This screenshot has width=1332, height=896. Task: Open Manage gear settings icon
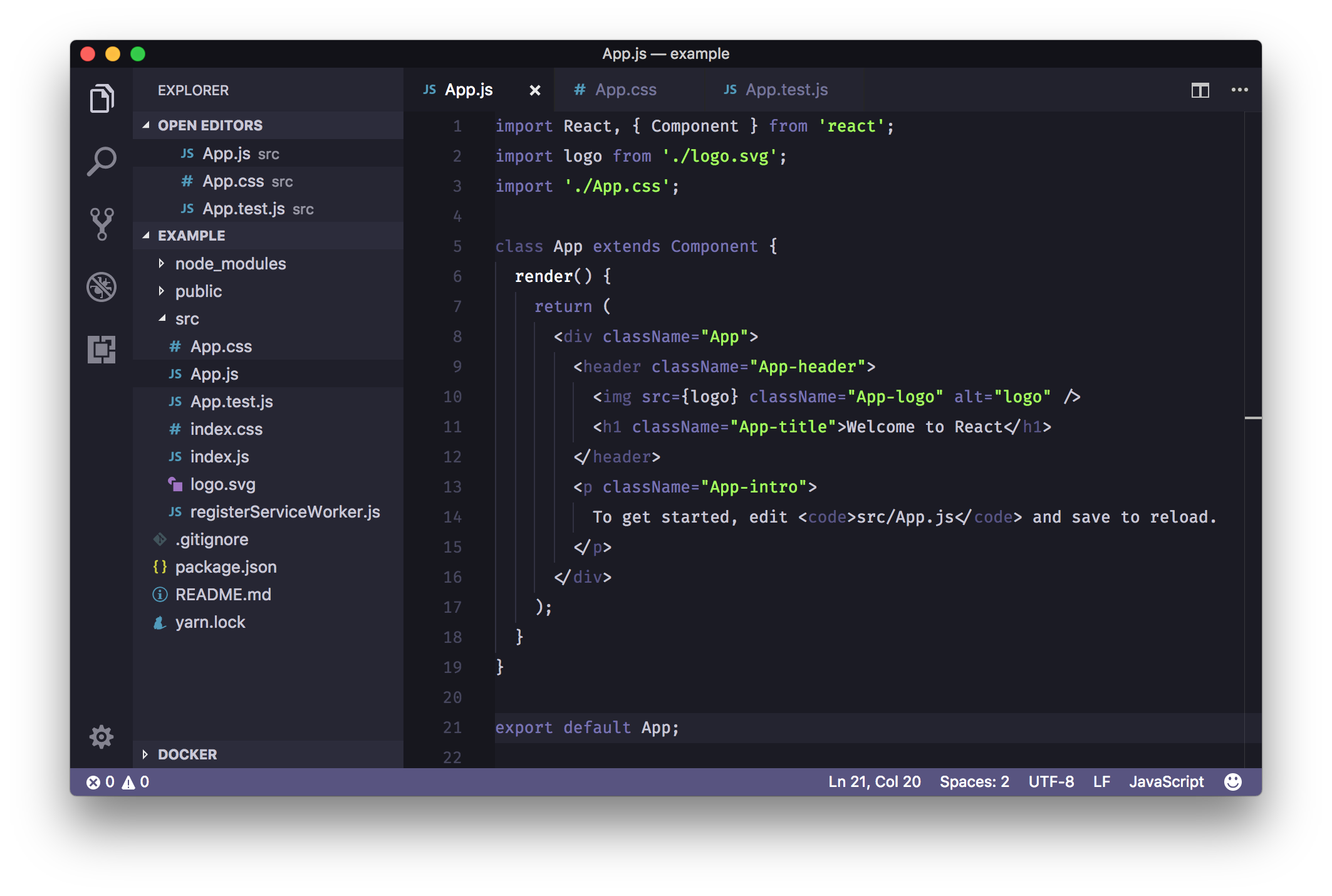coord(101,736)
